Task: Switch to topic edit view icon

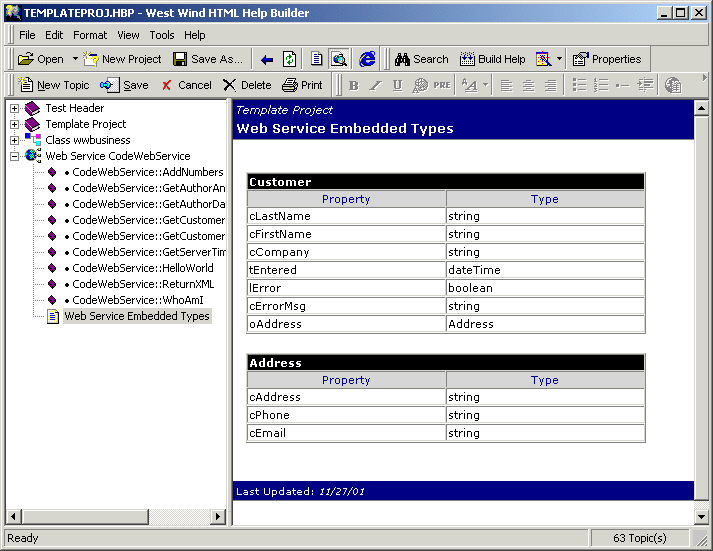Action: (317, 59)
